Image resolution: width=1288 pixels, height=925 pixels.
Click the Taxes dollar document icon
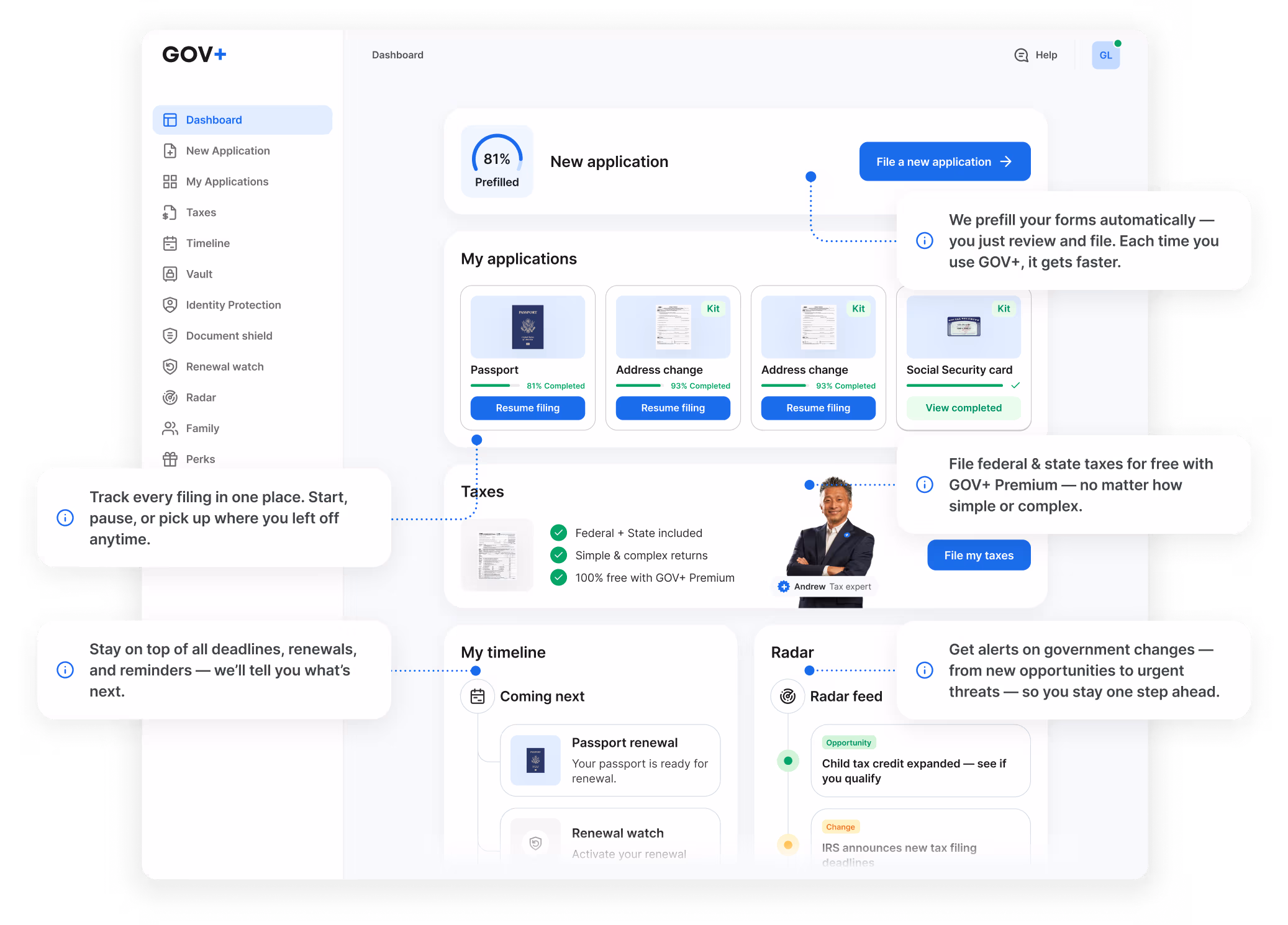(170, 212)
